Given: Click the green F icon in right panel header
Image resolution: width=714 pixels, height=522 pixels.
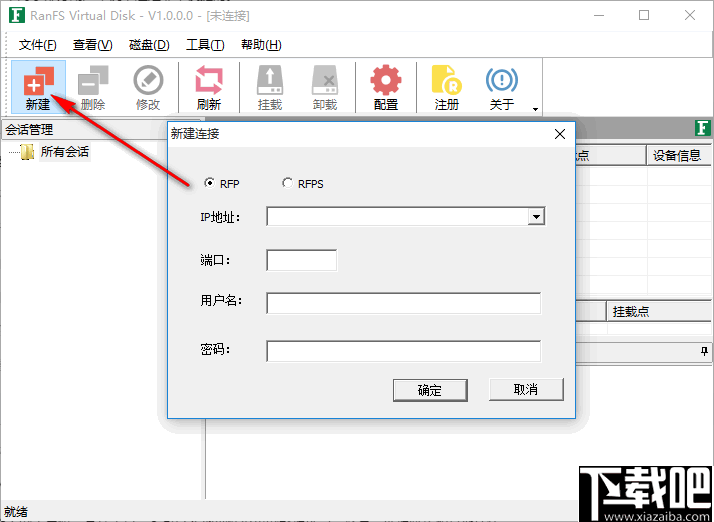Looking at the screenshot, I should coord(703,128).
